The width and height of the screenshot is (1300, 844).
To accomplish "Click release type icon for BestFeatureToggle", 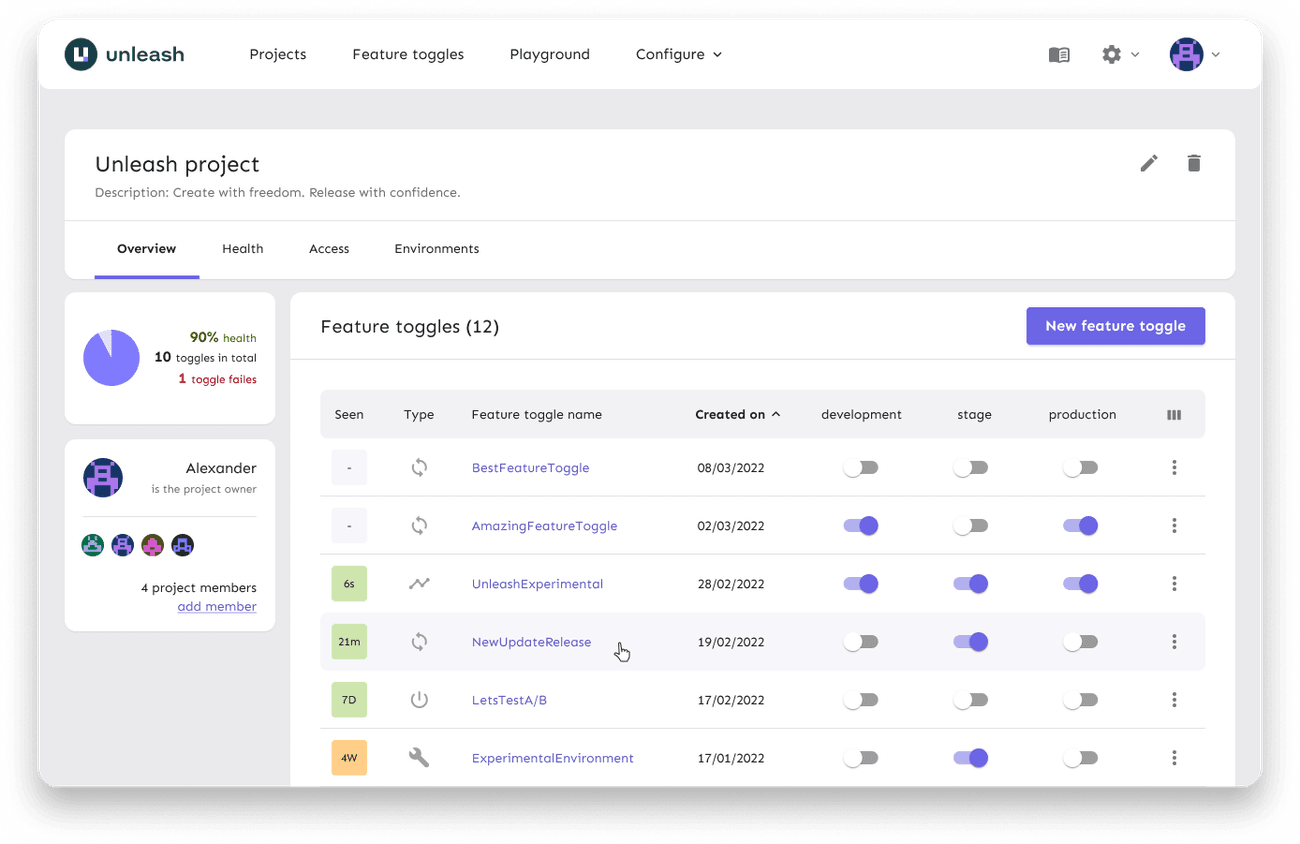I will [x=419, y=468].
